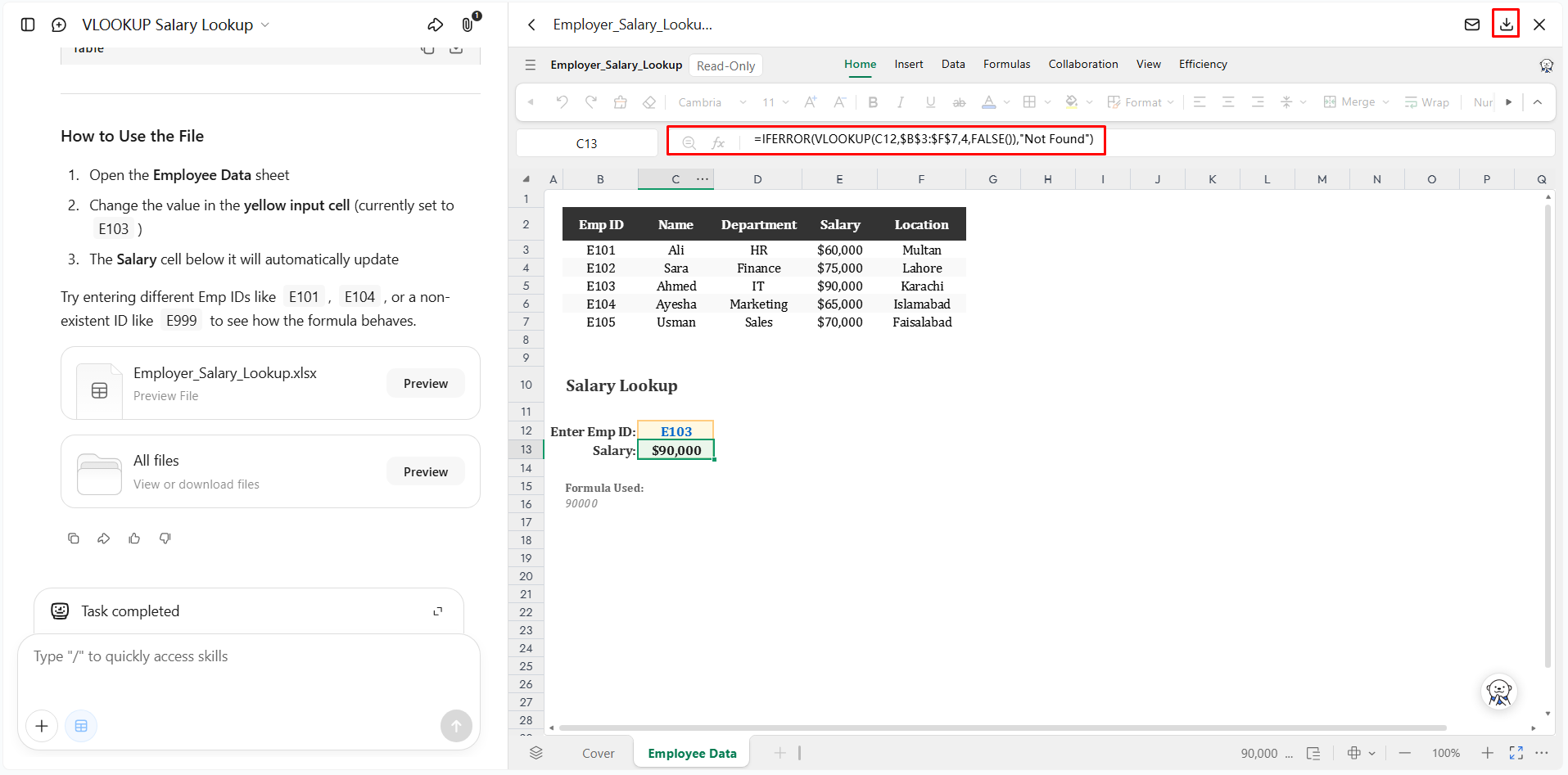
Task: Click the fill color bucket swatch
Action: pos(1071,102)
